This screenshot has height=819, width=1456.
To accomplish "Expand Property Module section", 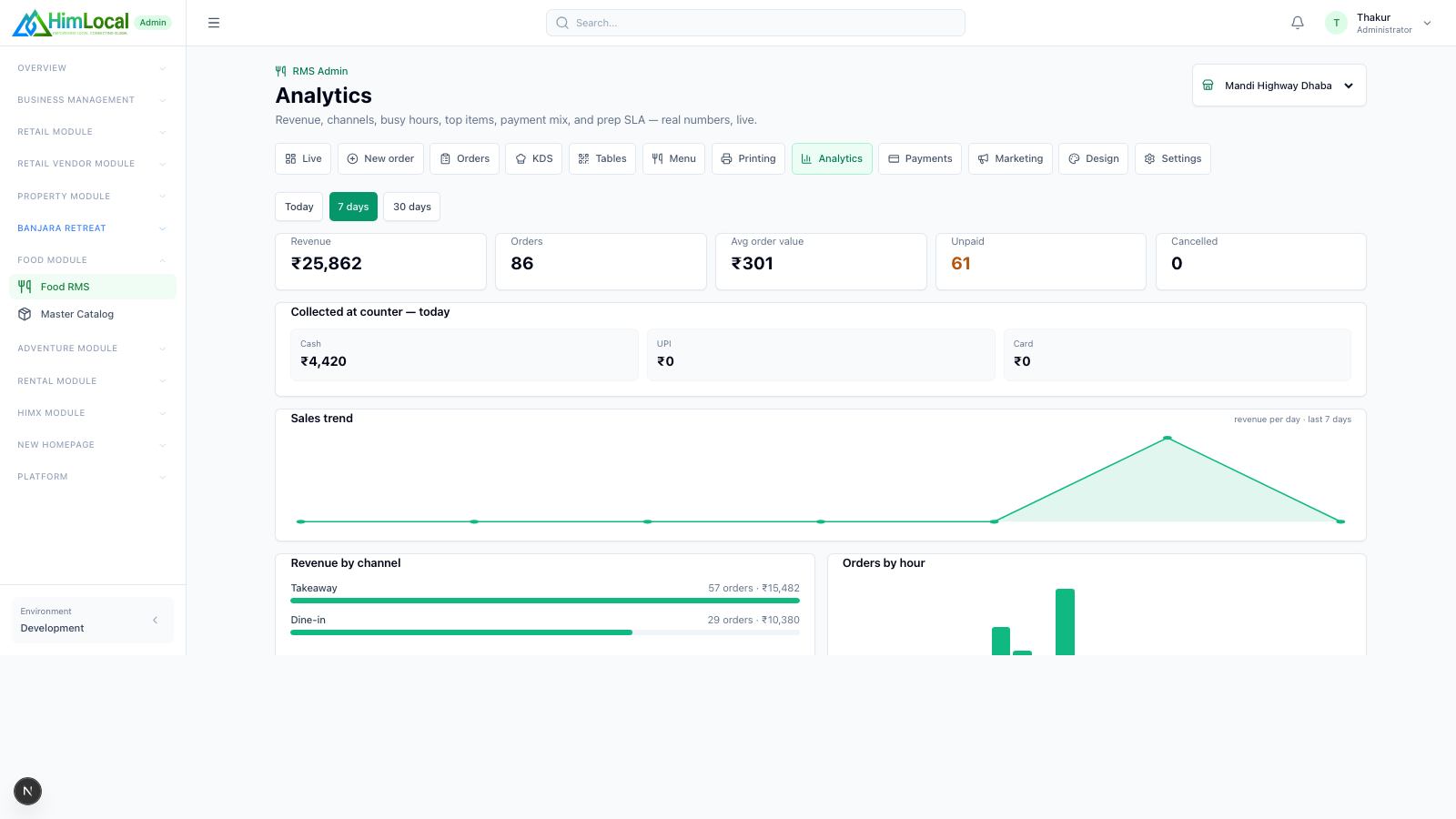I will tap(92, 197).
